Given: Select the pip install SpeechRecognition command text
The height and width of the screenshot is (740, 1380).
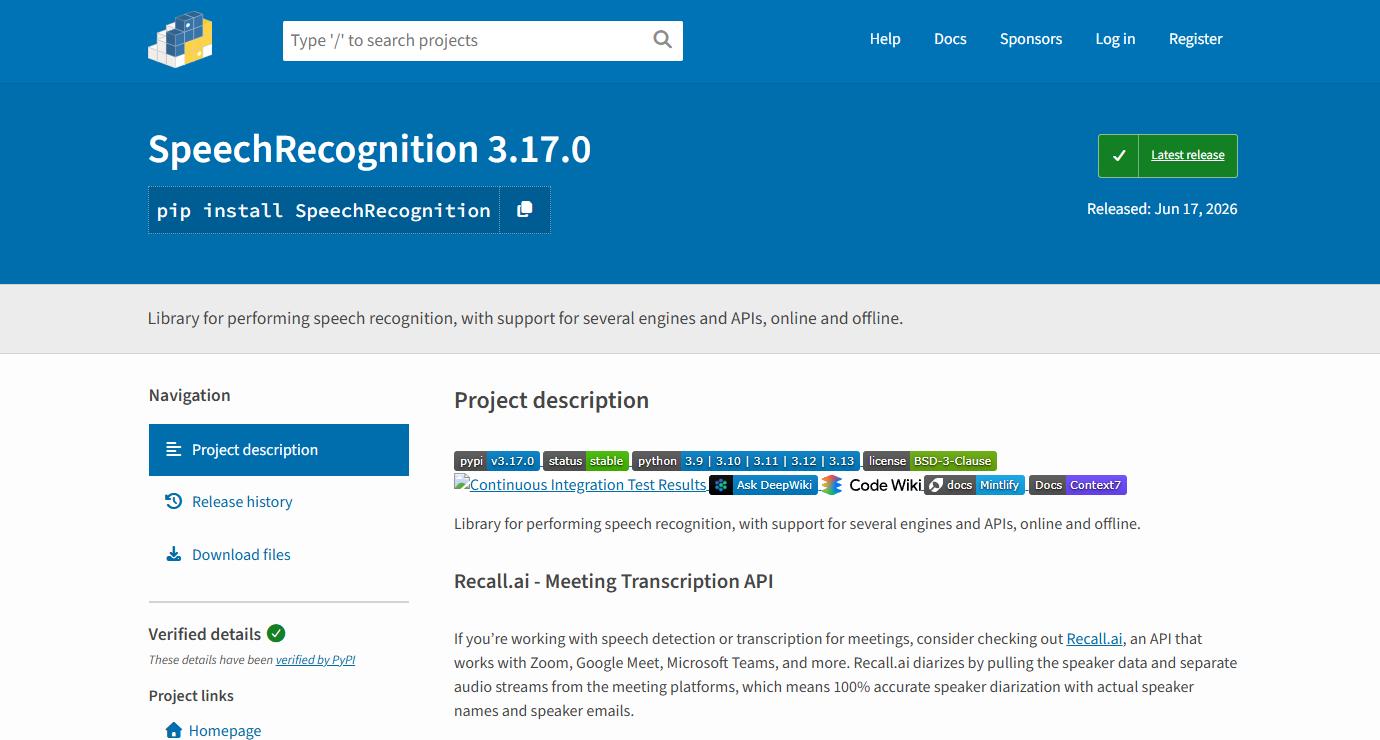Looking at the screenshot, I should pyautogui.click(x=324, y=211).
